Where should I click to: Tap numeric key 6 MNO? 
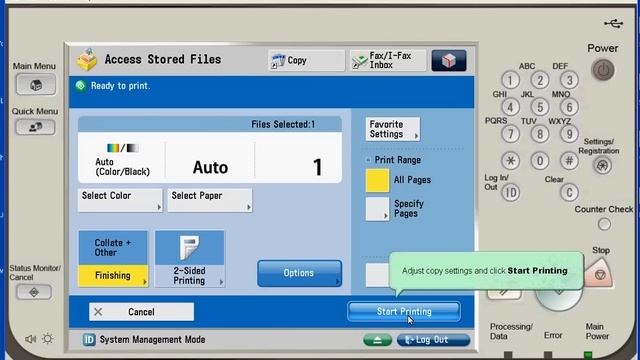click(569, 107)
